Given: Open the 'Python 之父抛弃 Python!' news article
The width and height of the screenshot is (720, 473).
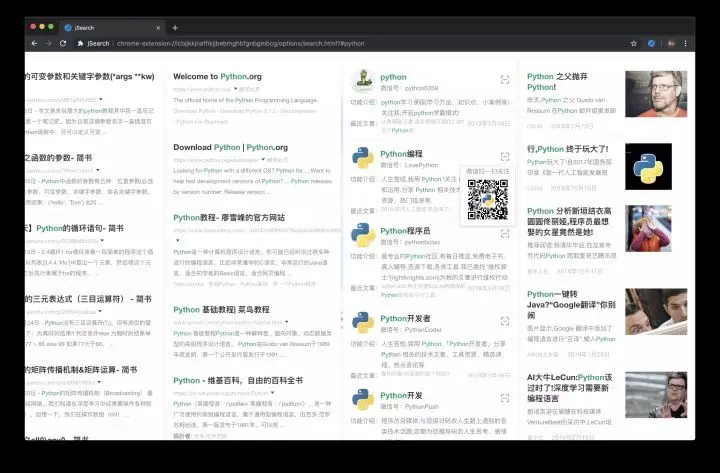Looking at the screenshot, I should pos(557,82).
